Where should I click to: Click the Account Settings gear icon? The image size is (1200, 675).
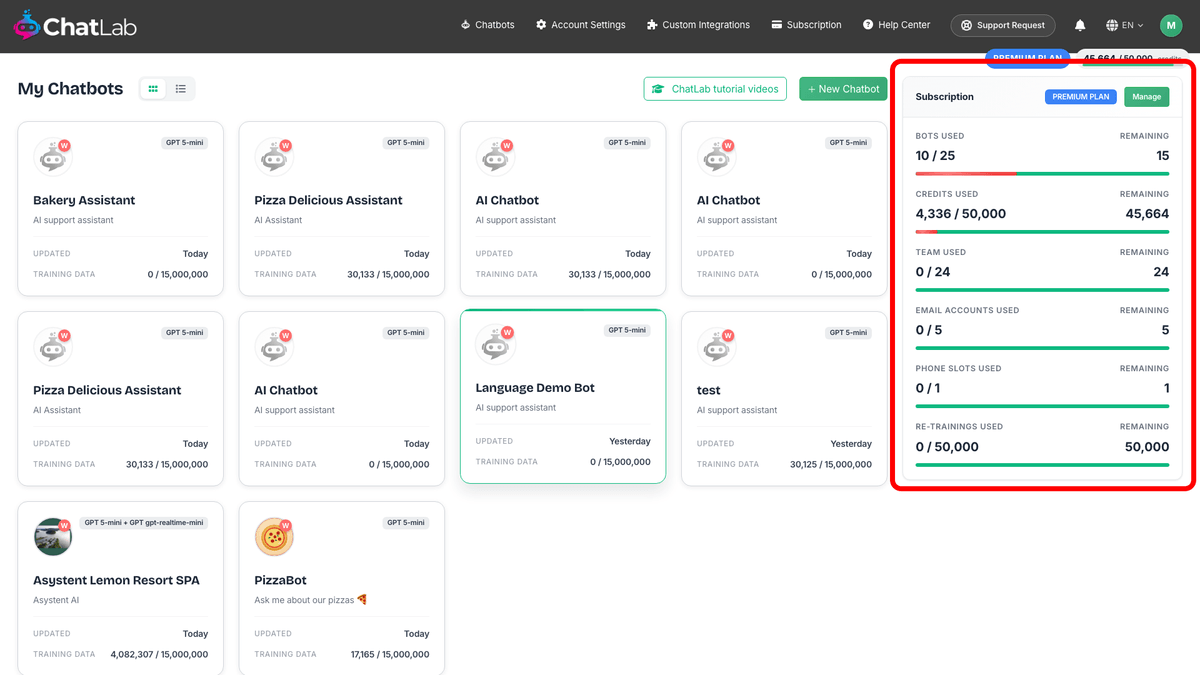coord(541,25)
